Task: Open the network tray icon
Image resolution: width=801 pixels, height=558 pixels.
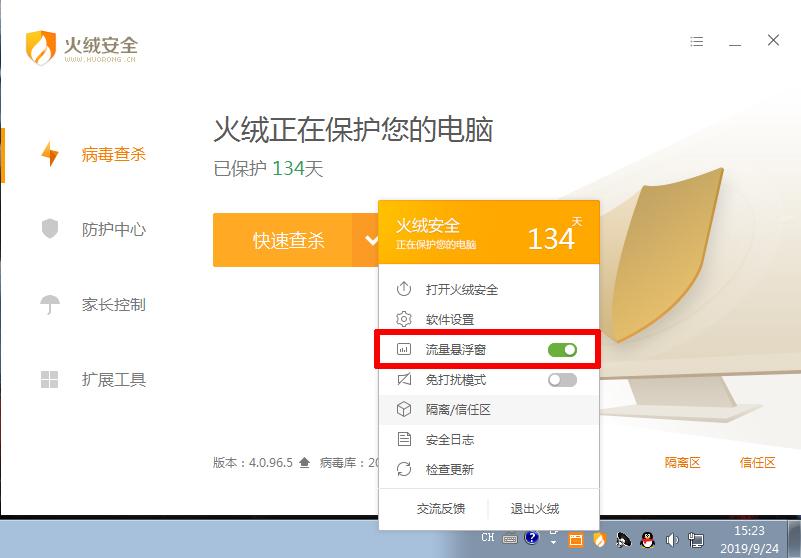Action: click(696, 540)
